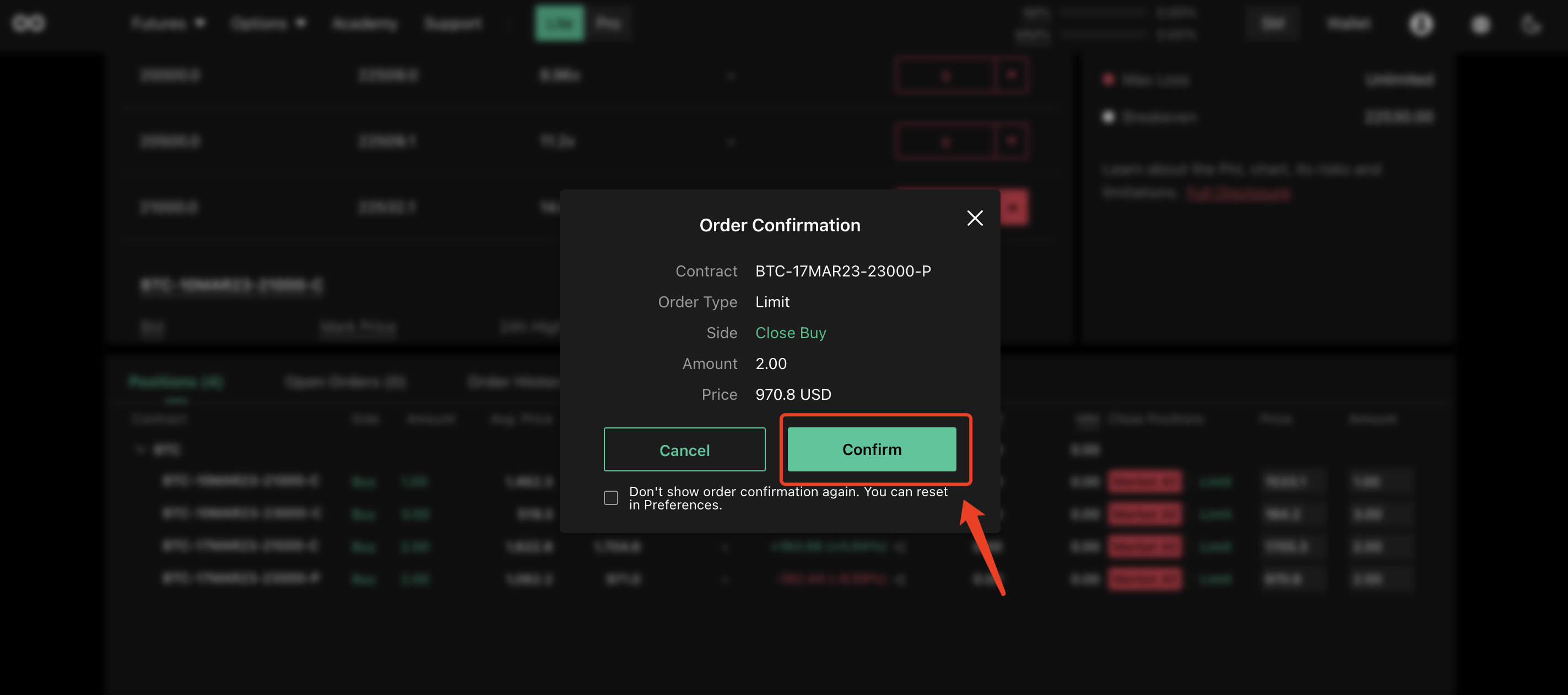Confirm the order in the dialog
The width and height of the screenshot is (1568, 695).
[872, 449]
